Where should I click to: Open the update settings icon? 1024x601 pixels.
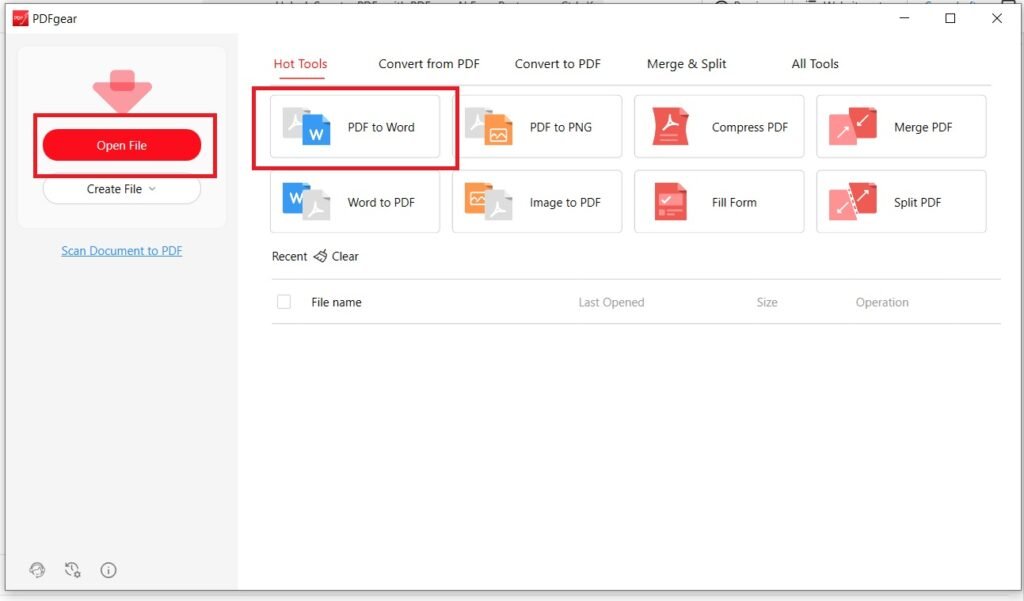click(72, 570)
